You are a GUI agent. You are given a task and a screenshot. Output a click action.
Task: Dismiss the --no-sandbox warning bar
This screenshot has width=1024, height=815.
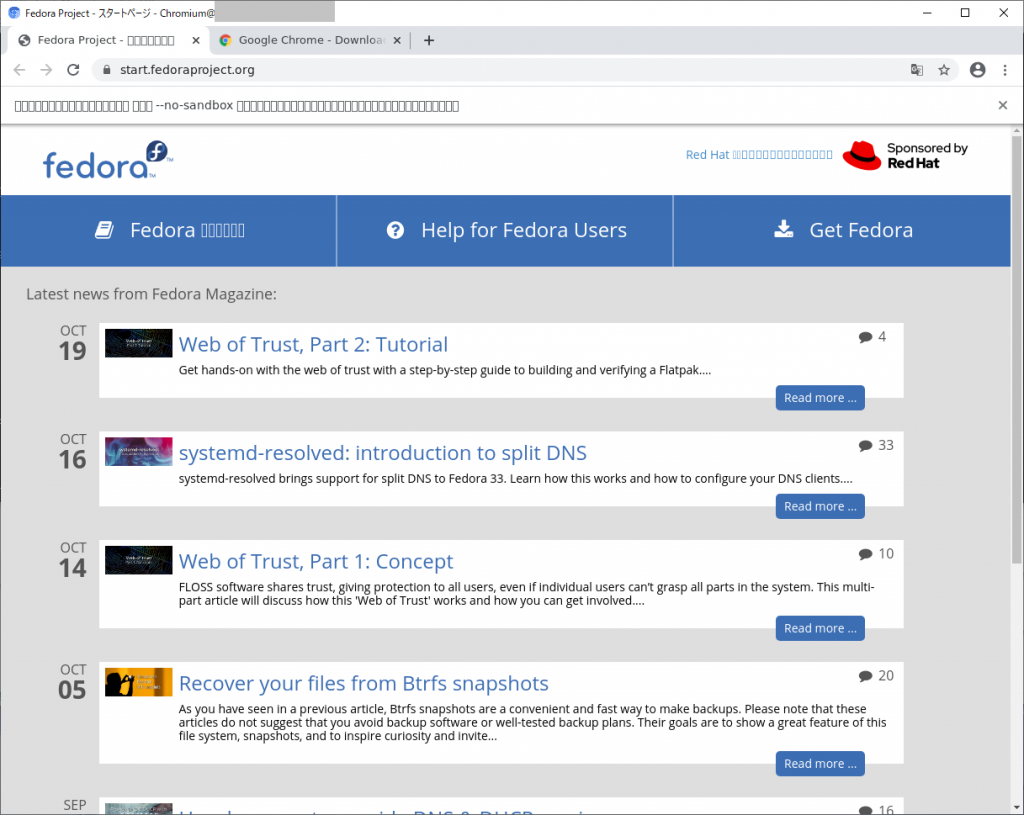(1002, 105)
